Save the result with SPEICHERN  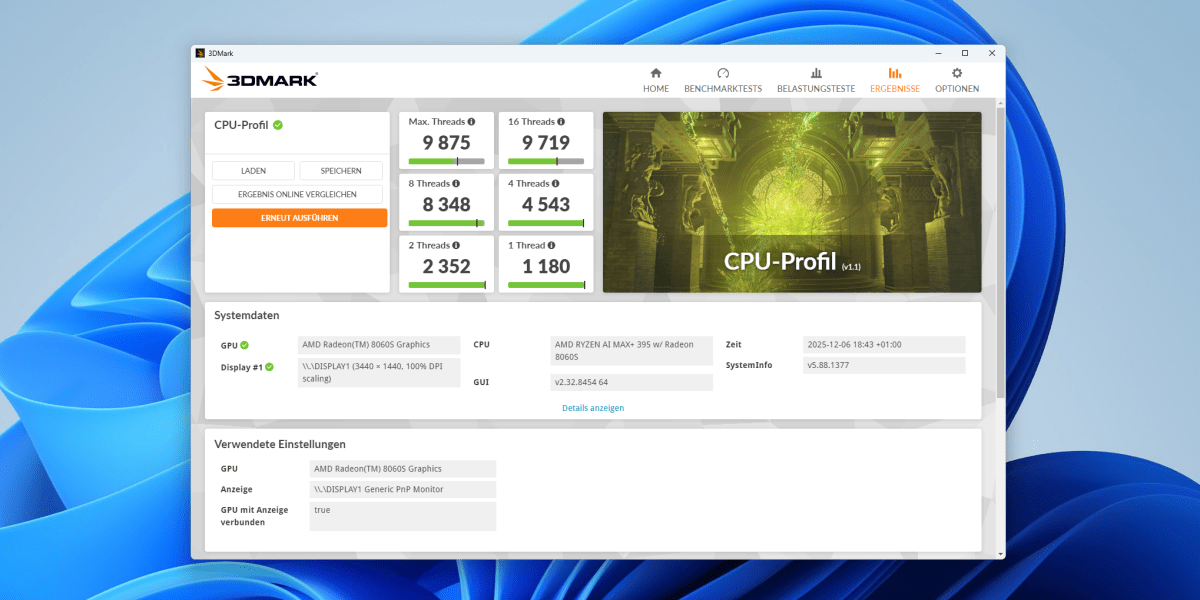point(341,170)
